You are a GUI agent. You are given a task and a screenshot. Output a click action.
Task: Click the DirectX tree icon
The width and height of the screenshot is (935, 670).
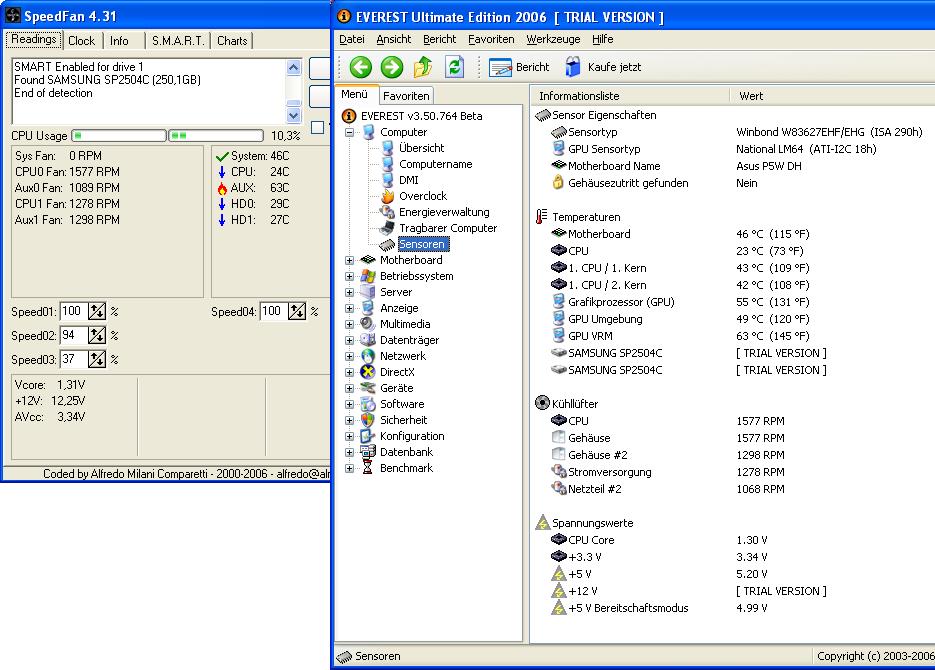(369, 372)
